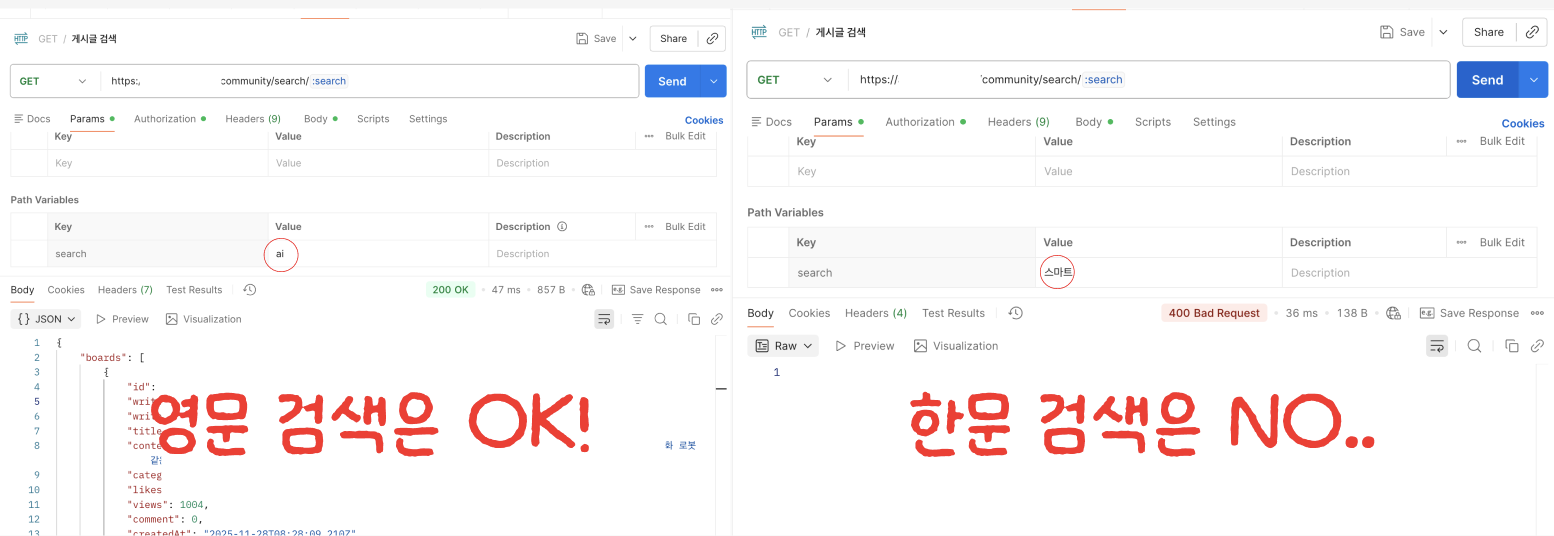1554x536 pixels.
Task: Click network globe icon next to 857 B
Action: pos(588,290)
